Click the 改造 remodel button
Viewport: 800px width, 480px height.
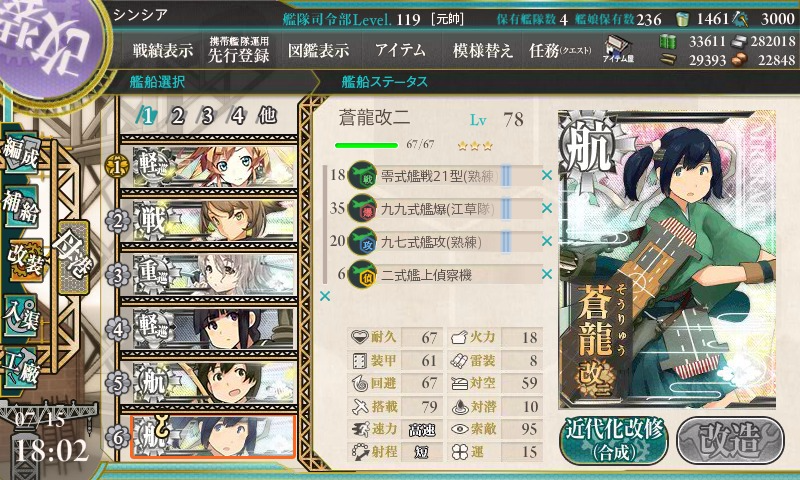(x=731, y=440)
